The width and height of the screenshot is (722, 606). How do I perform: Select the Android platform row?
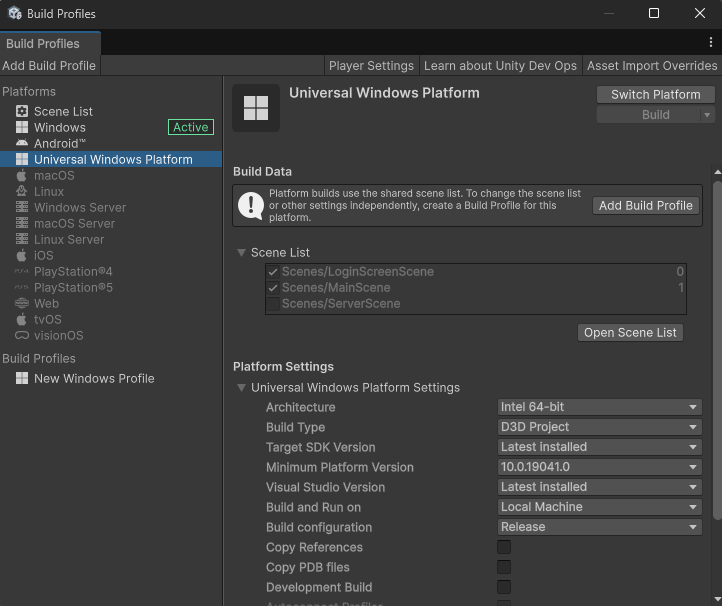[x=111, y=143]
